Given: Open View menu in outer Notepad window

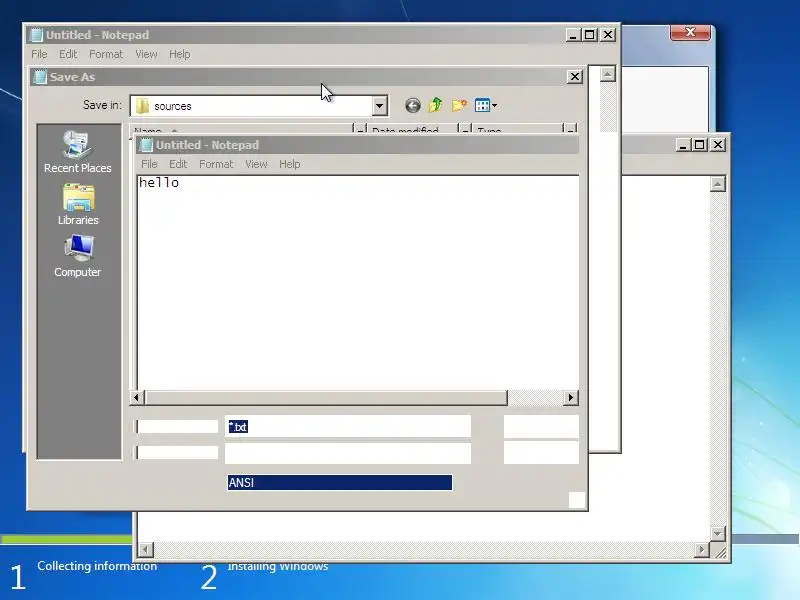Looking at the screenshot, I should pyautogui.click(x=146, y=54).
